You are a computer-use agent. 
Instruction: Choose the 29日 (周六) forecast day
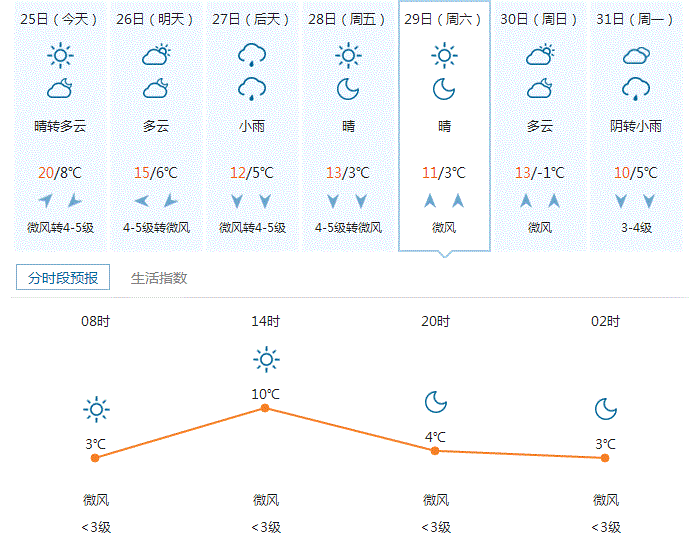point(444,19)
